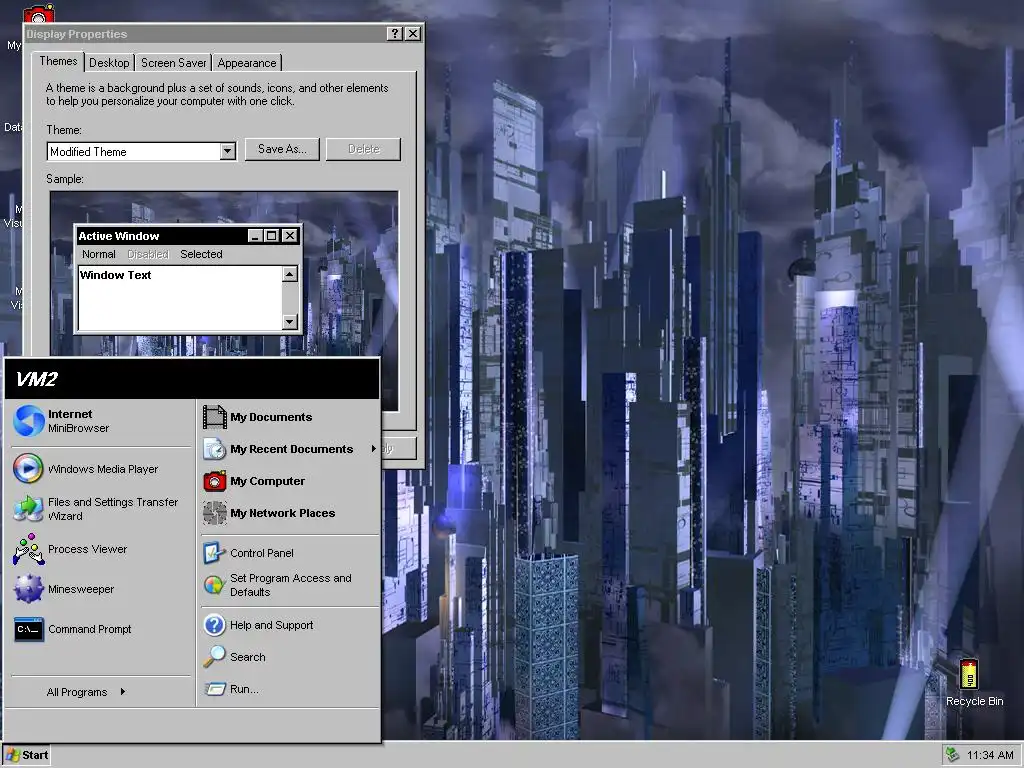Launch Windows Media Player icon
This screenshot has height=768, width=1024.
(29, 468)
